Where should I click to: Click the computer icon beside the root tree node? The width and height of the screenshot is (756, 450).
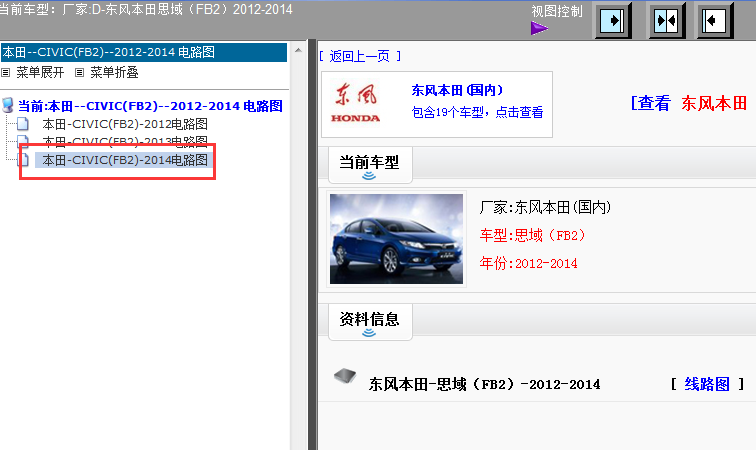tap(8, 105)
